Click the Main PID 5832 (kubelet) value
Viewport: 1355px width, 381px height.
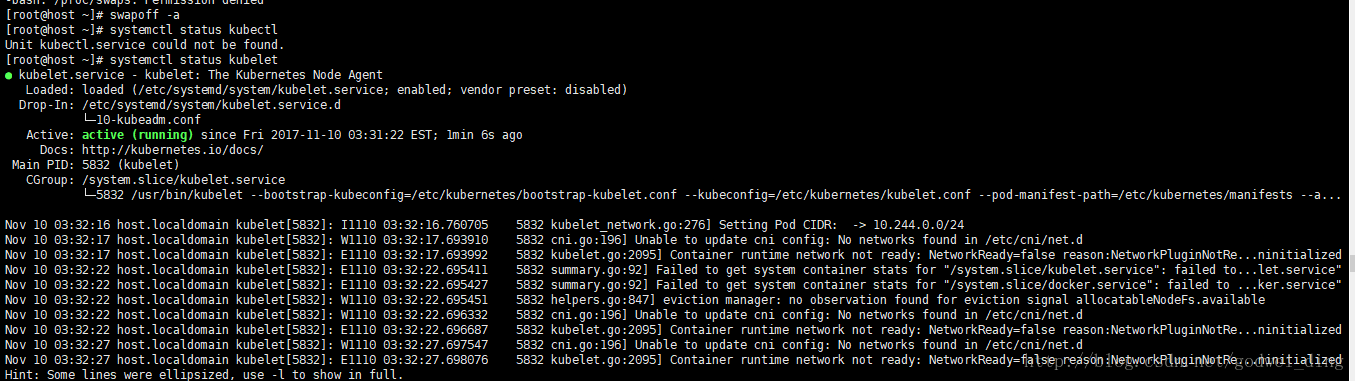click(130, 165)
